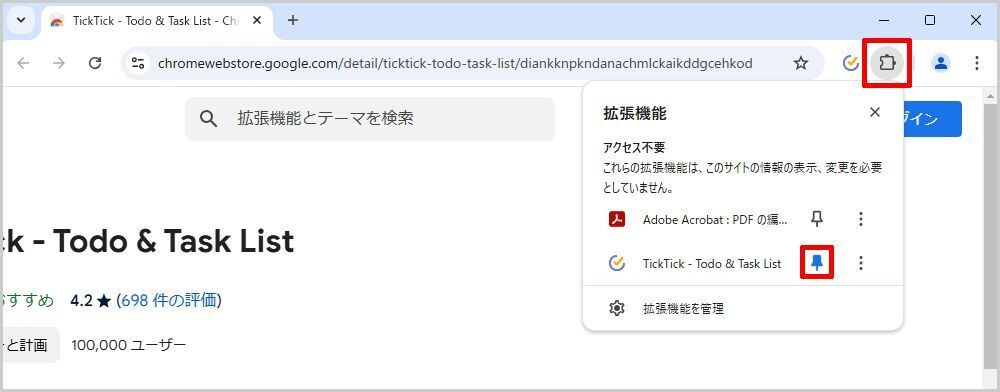The height and width of the screenshot is (392, 1000).
Task: Bookmark this page with the star icon
Action: click(x=800, y=63)
